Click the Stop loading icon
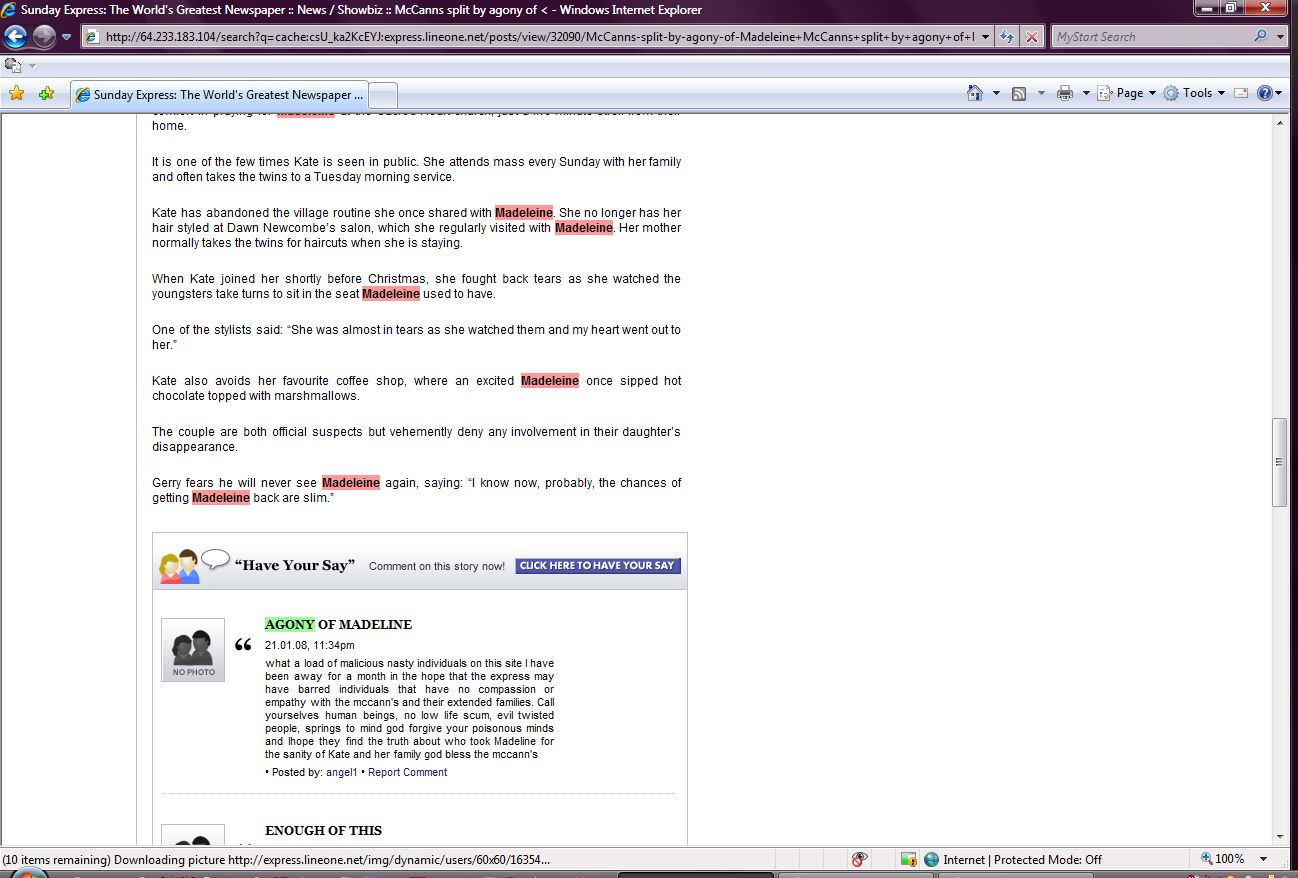 point(1030,37)
